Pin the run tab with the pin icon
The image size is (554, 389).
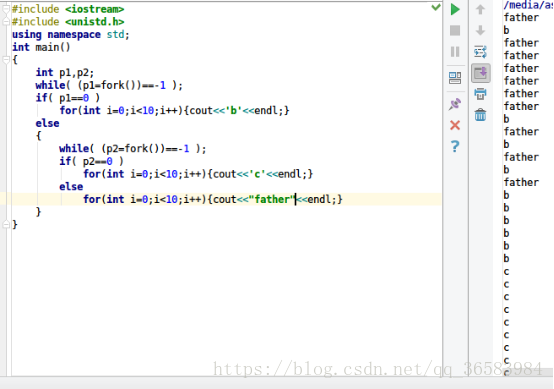click(x=455, y=104)
